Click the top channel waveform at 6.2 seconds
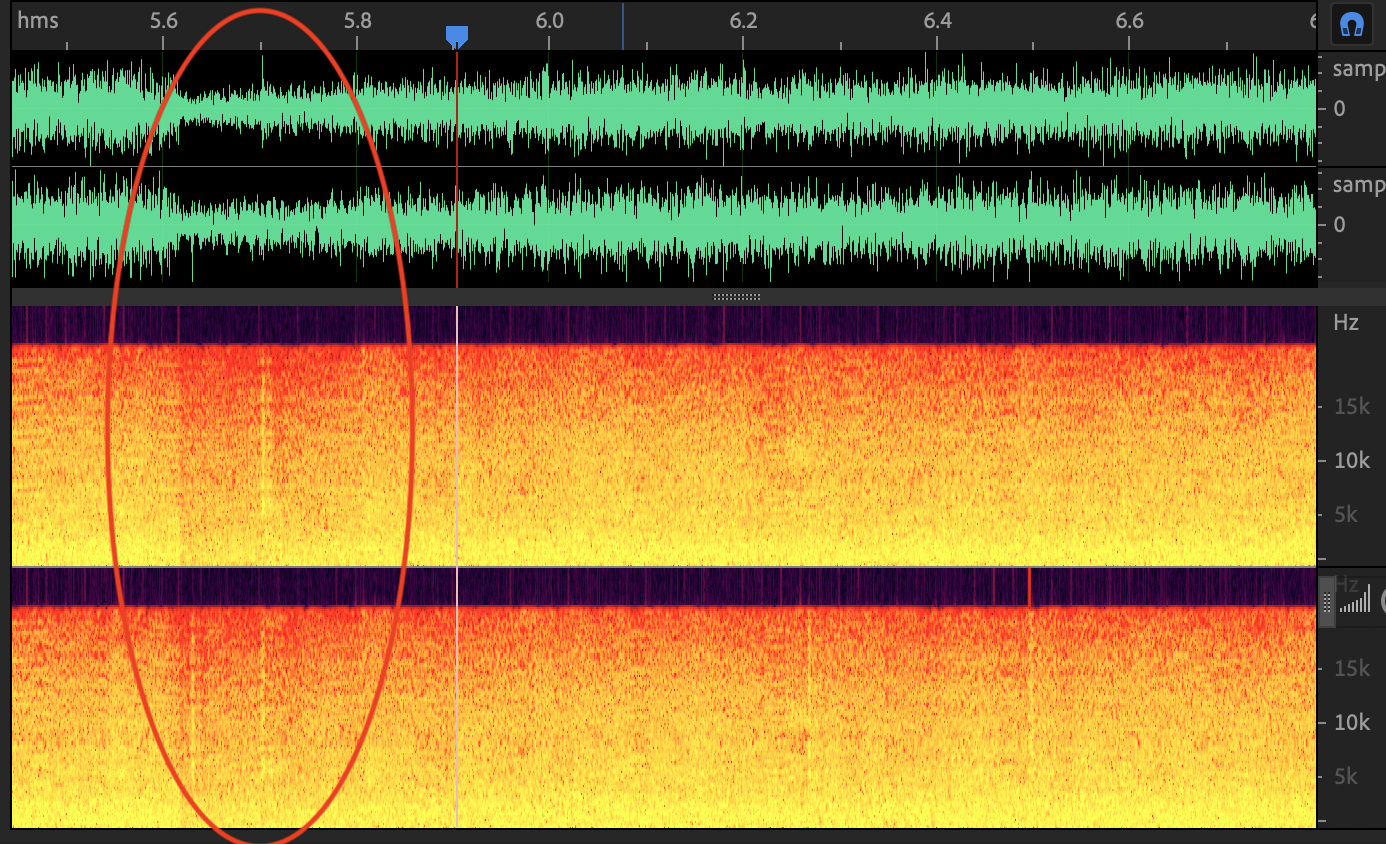 click(x=743, y=108)
